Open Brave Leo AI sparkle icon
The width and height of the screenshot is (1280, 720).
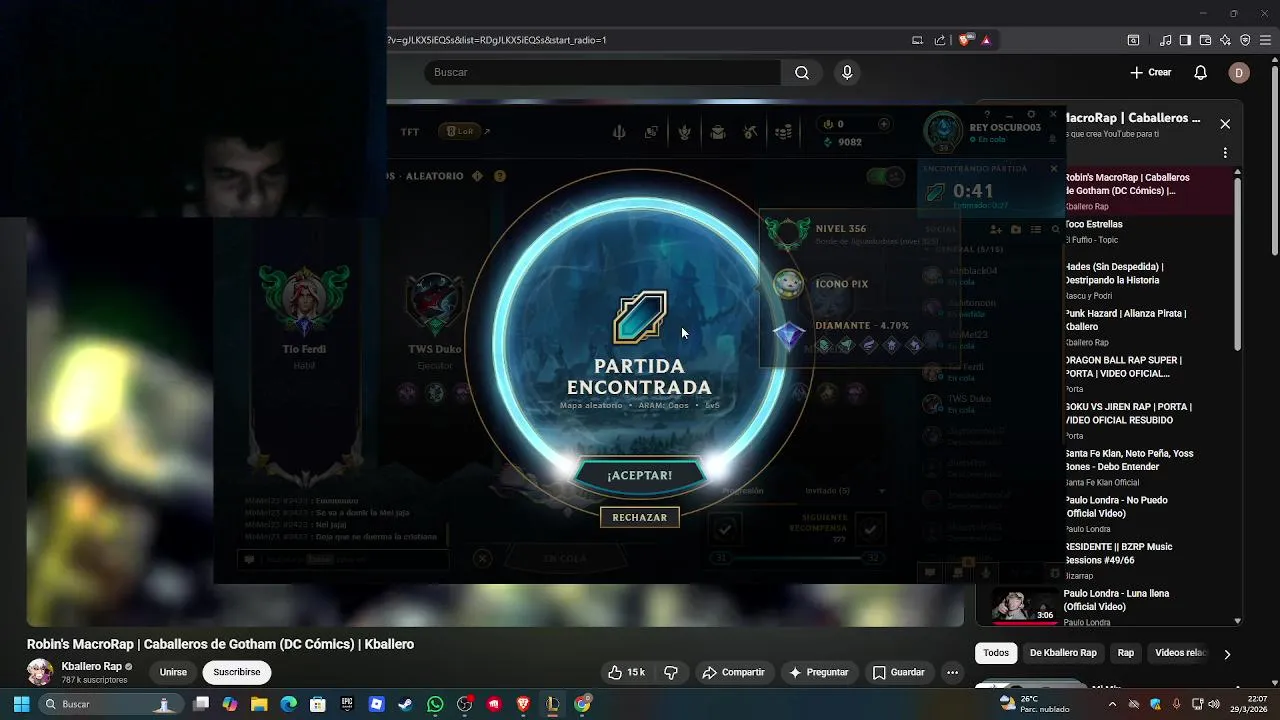coord(1225,40)
